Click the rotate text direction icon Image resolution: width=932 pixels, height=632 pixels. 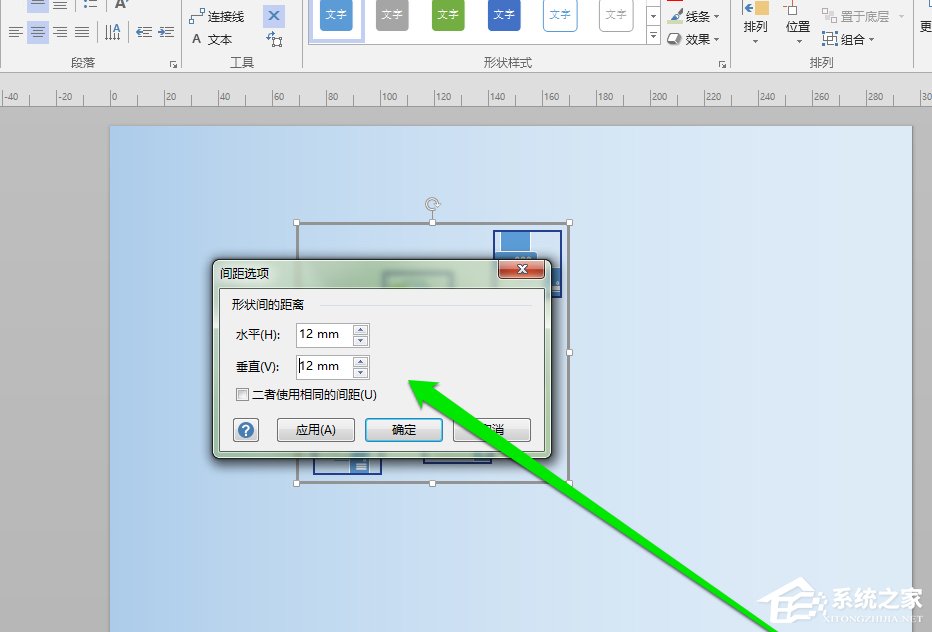click(x=113, y=32)
